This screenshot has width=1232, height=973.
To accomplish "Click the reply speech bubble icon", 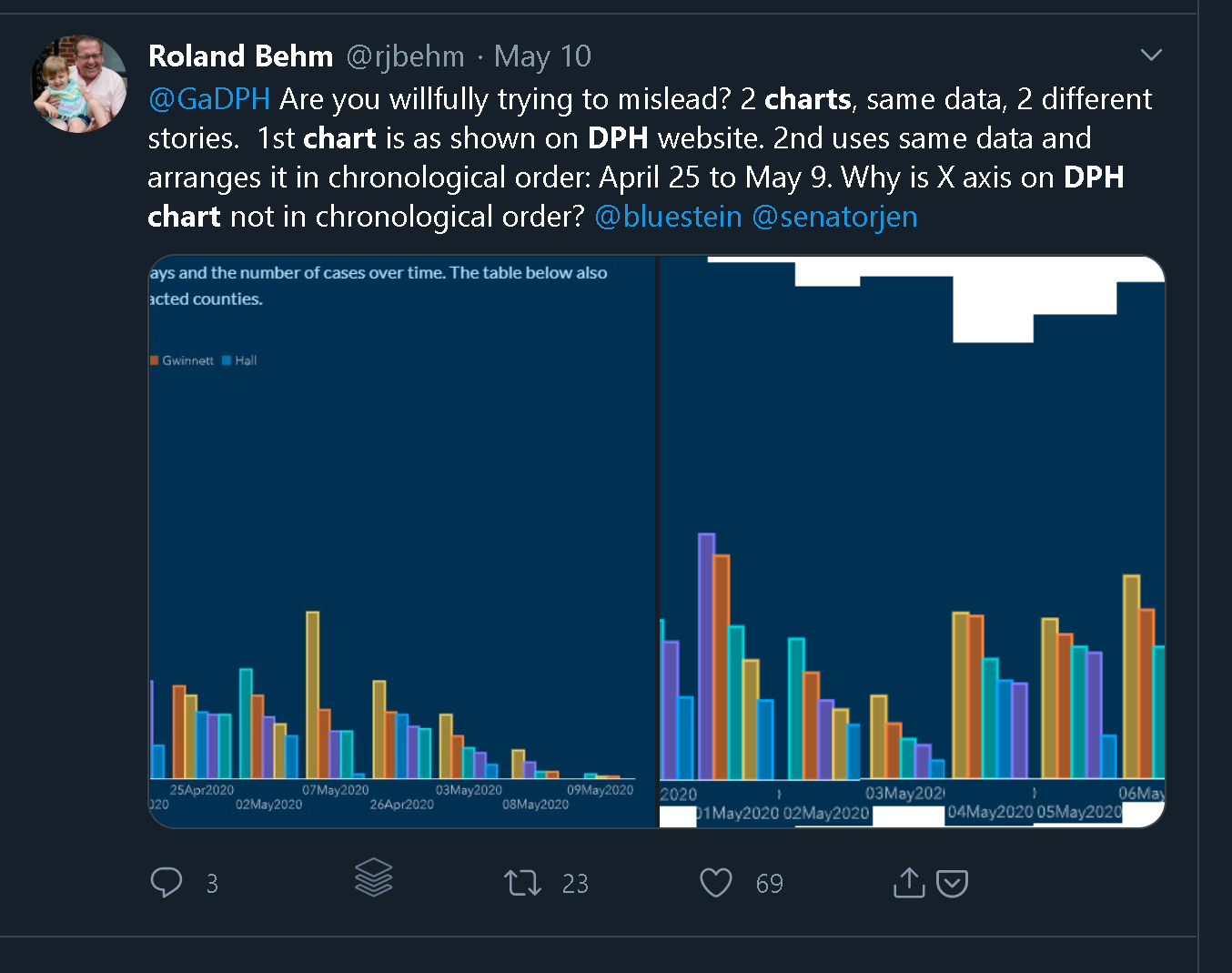I will pyautogui.click(x=166, y=882).
